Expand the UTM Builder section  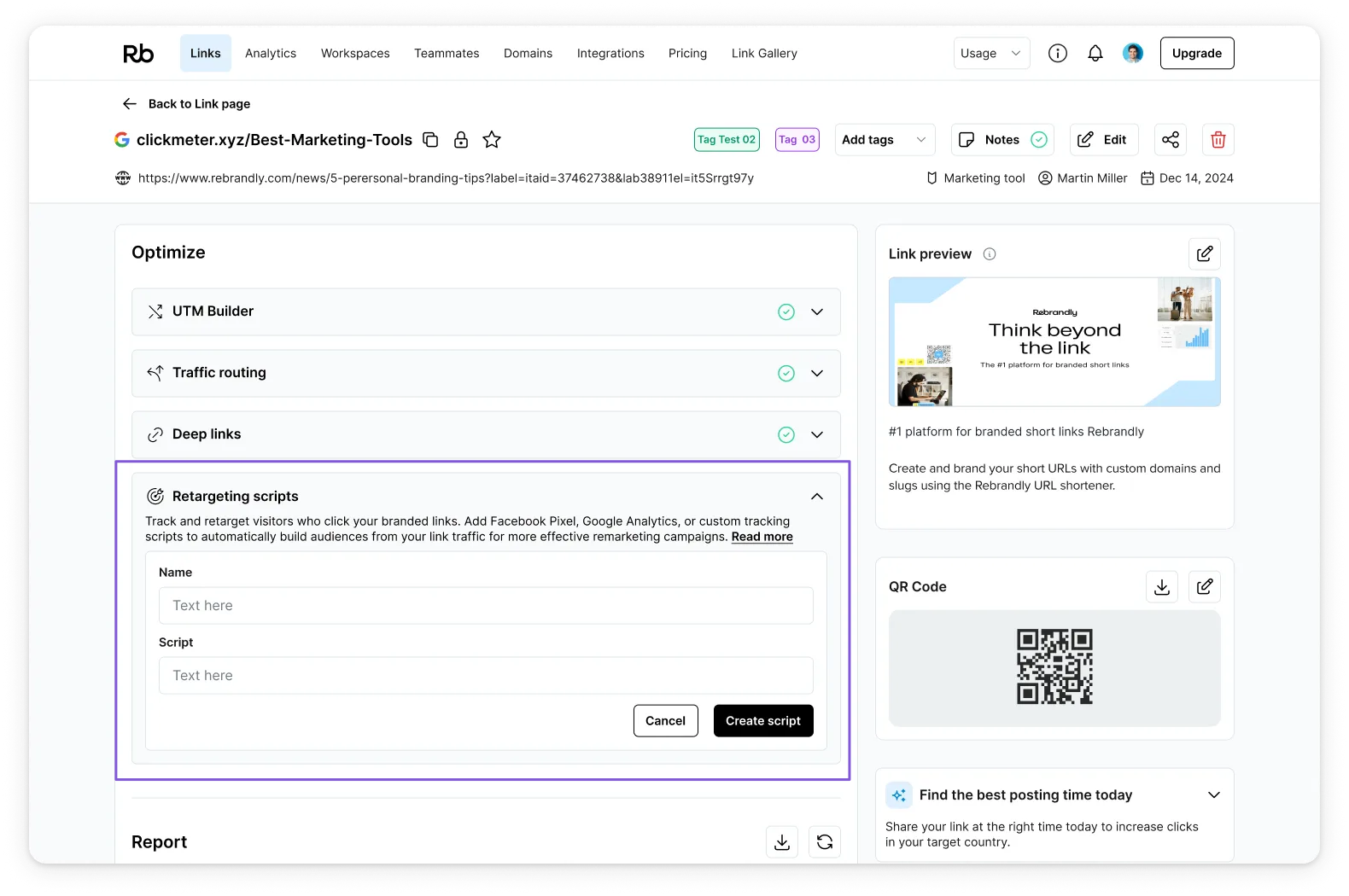(817, 312)
